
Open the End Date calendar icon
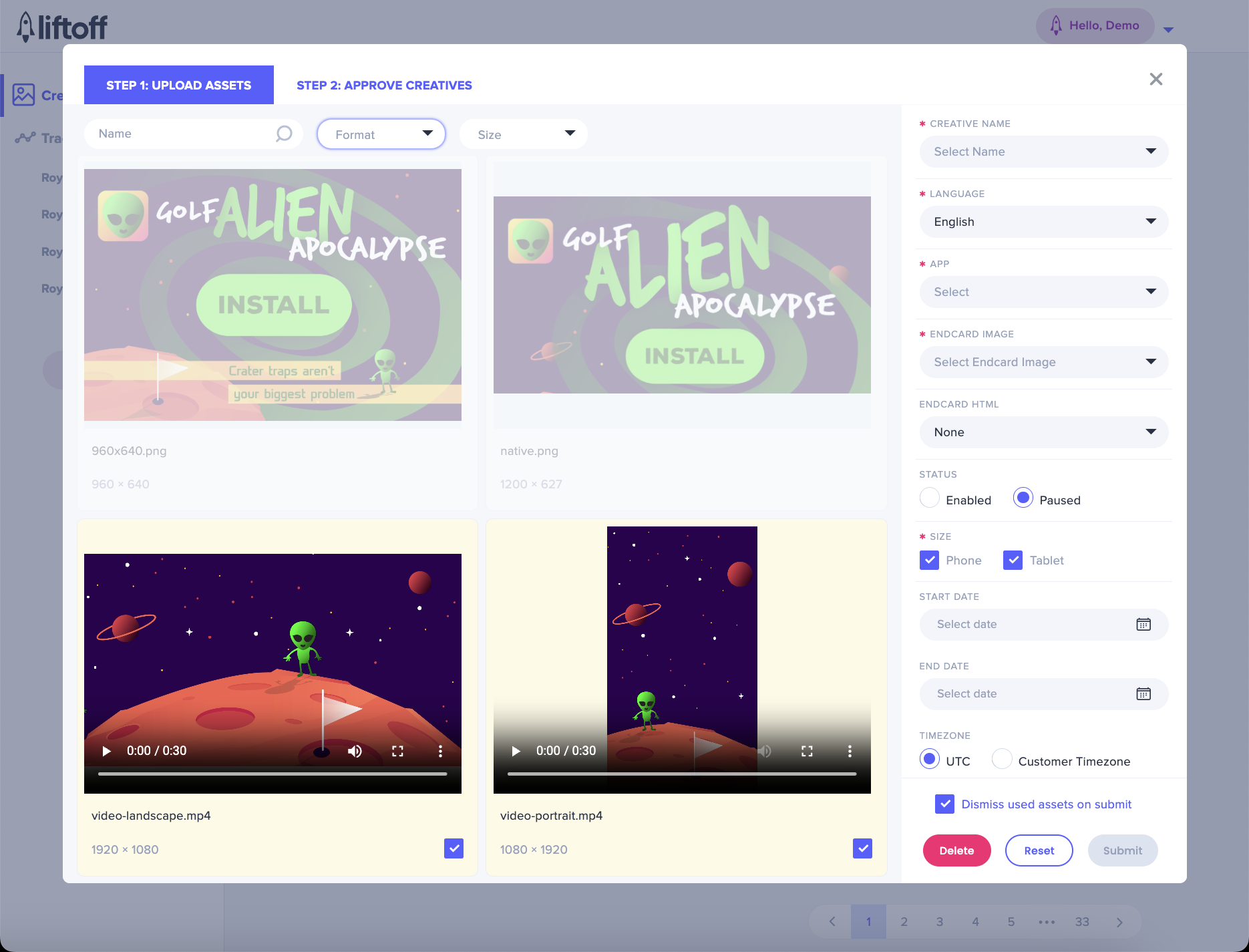tap(1143, 693)
